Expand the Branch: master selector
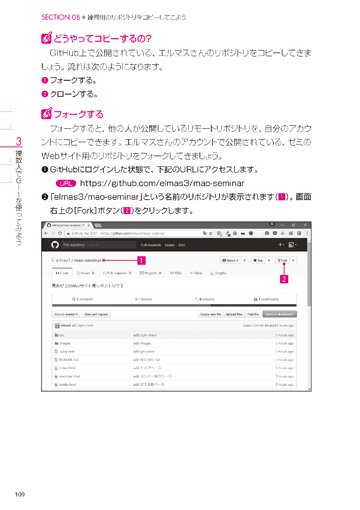Image resolution: width=360 pixels, height=510 pixels. coord(66,314)
